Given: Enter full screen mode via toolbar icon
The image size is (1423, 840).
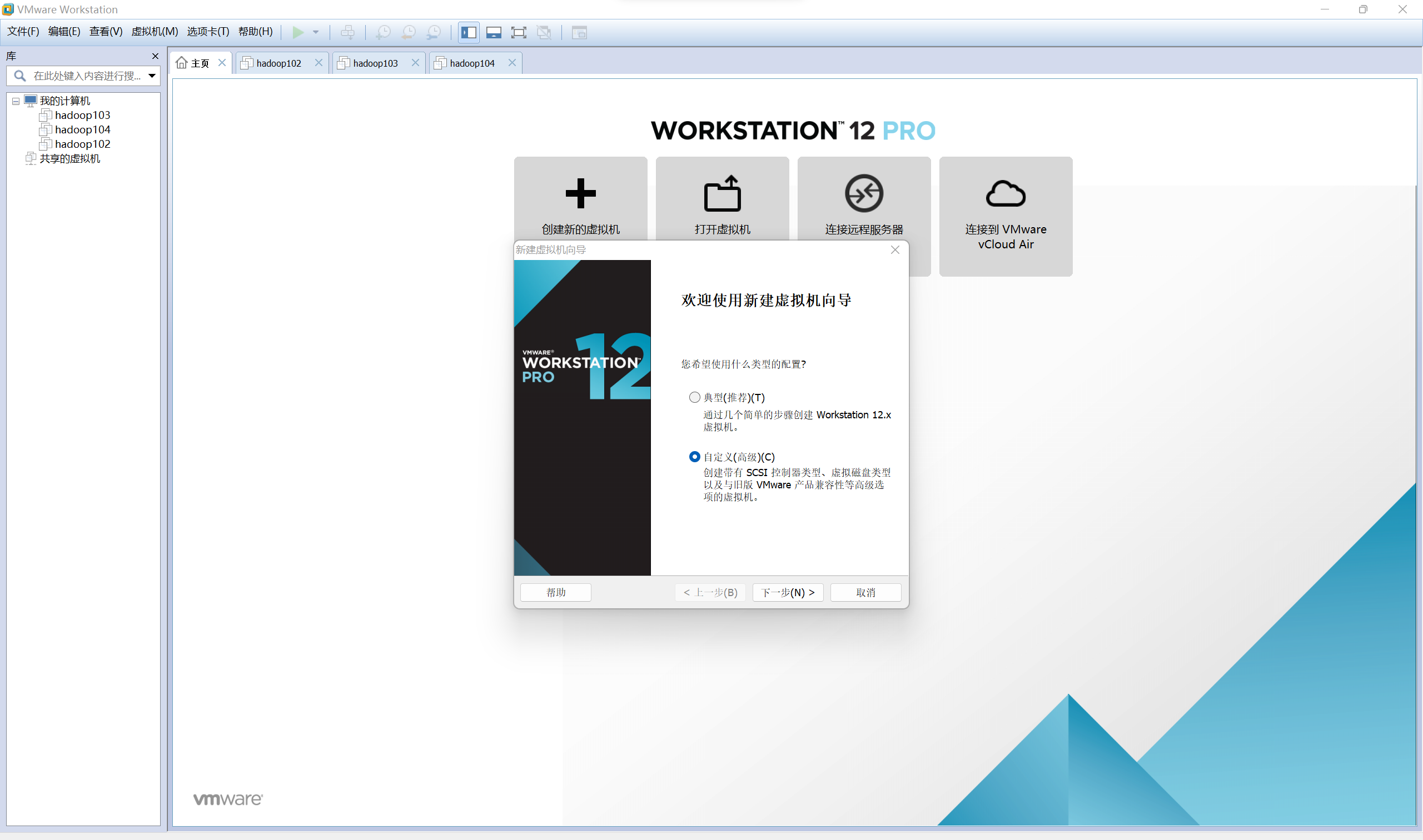Looking at the screenshot, I should [518, 32].
